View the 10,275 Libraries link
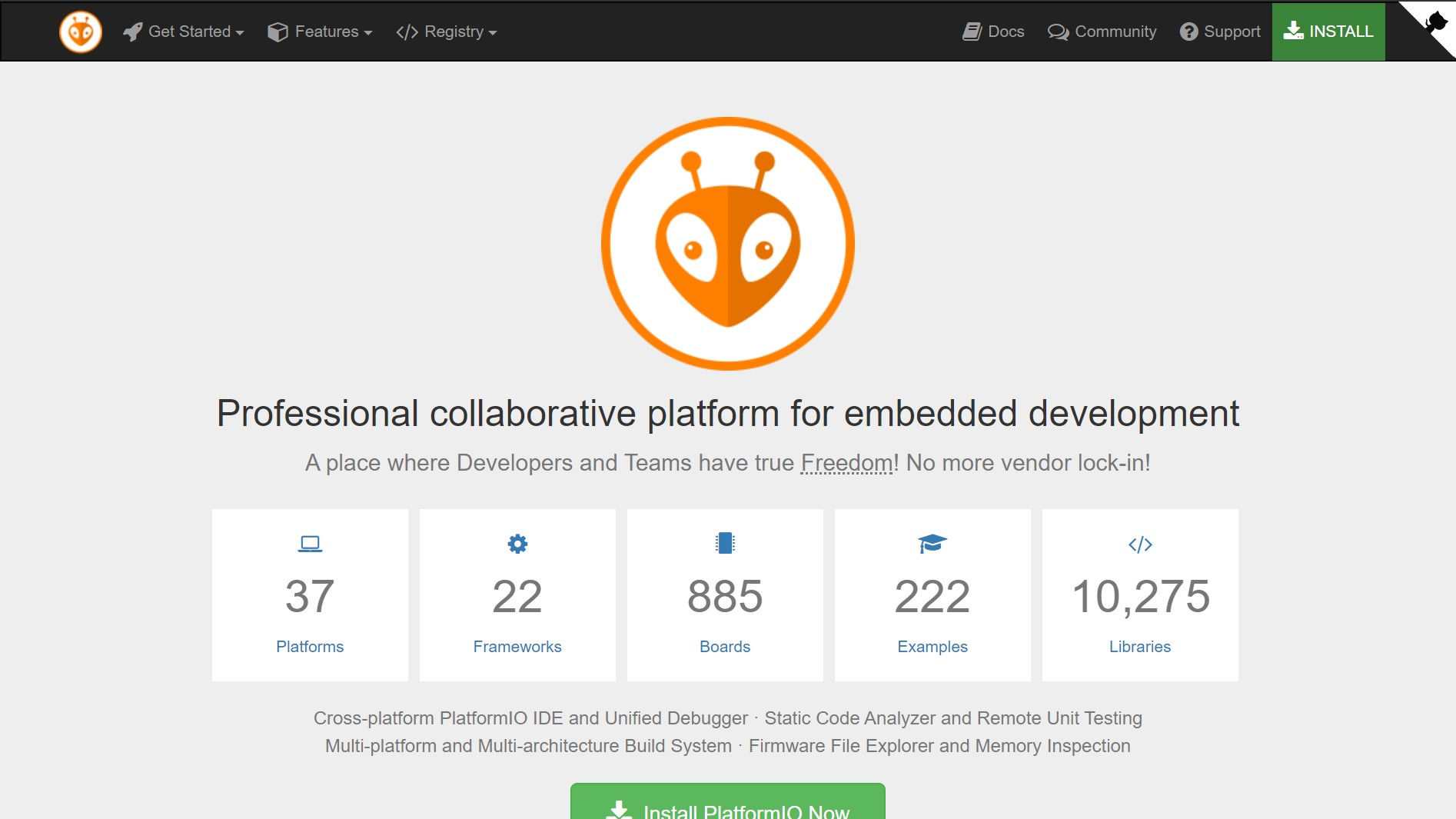Screen dimensions: 1456x819 (x=1140, y=646)
